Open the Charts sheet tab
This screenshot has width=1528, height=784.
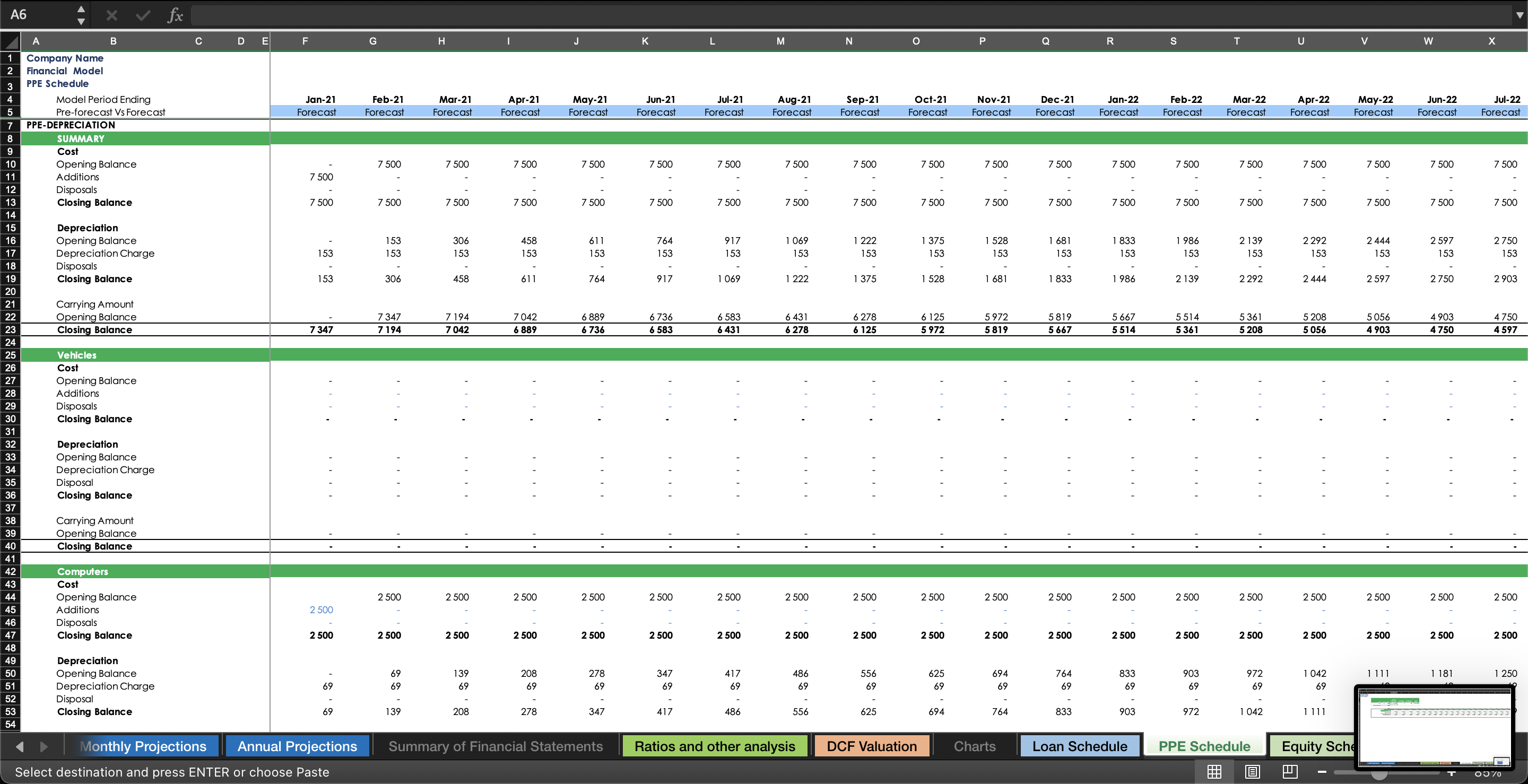pyautogui.click(x=975, y=746)
